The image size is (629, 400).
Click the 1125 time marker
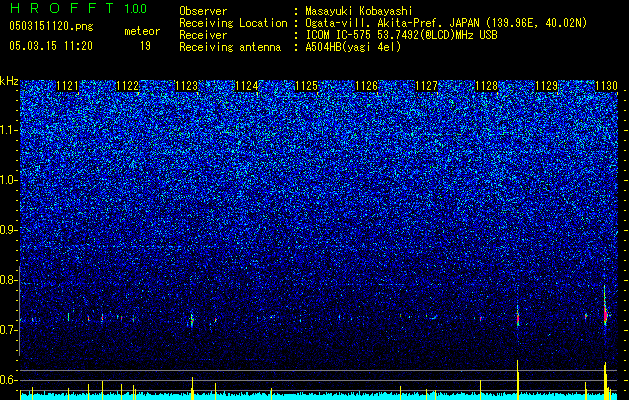pyautogui.click(x=306, y=86)
